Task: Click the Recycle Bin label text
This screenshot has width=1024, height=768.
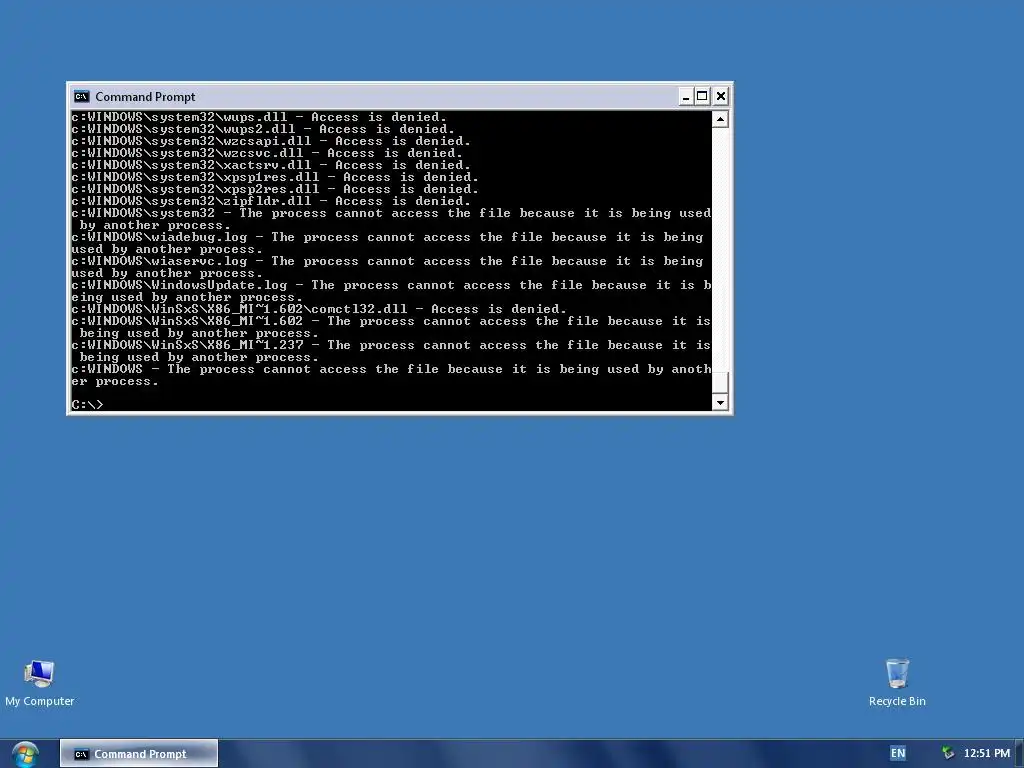Action: [x=897, y=701]
